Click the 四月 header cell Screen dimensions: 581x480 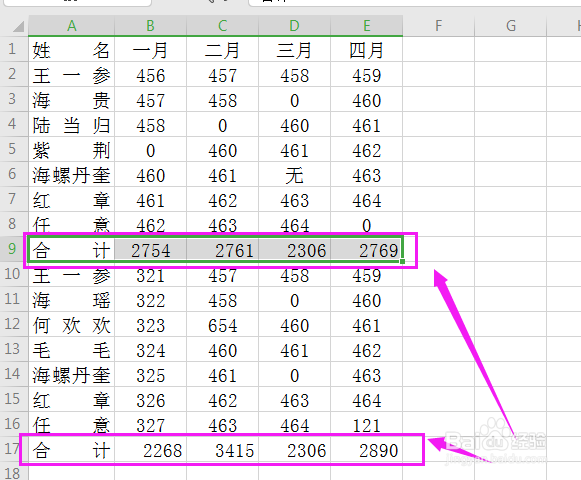point(366,50)
